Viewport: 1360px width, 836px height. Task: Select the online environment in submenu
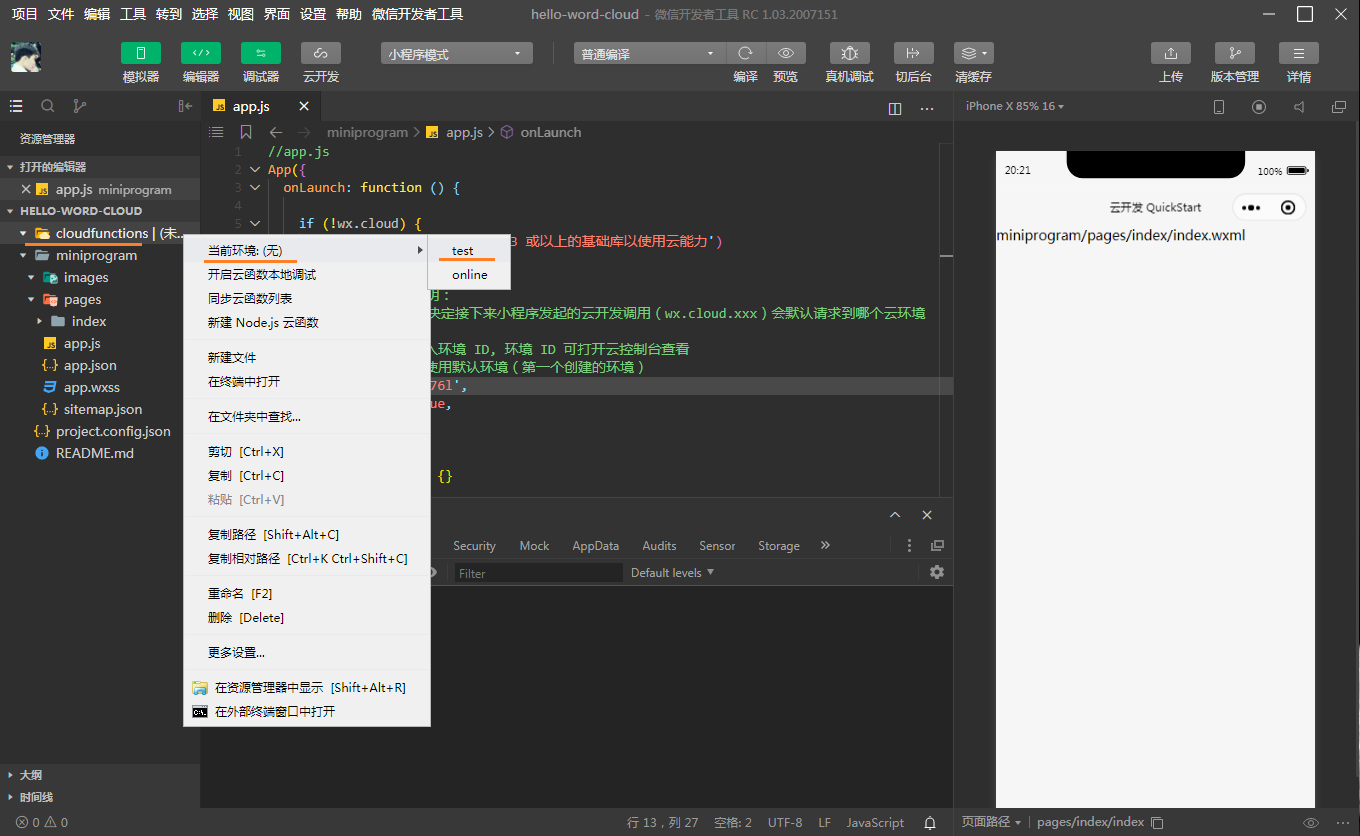469,275
